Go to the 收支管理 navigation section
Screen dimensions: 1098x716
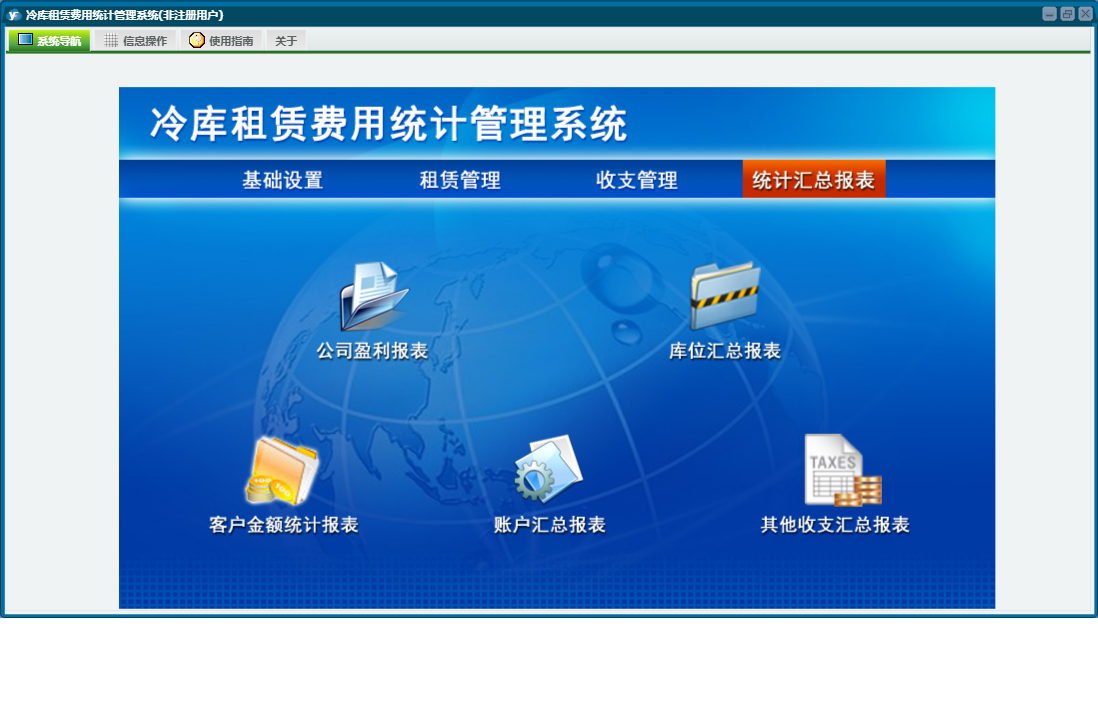tap(637, 180)
